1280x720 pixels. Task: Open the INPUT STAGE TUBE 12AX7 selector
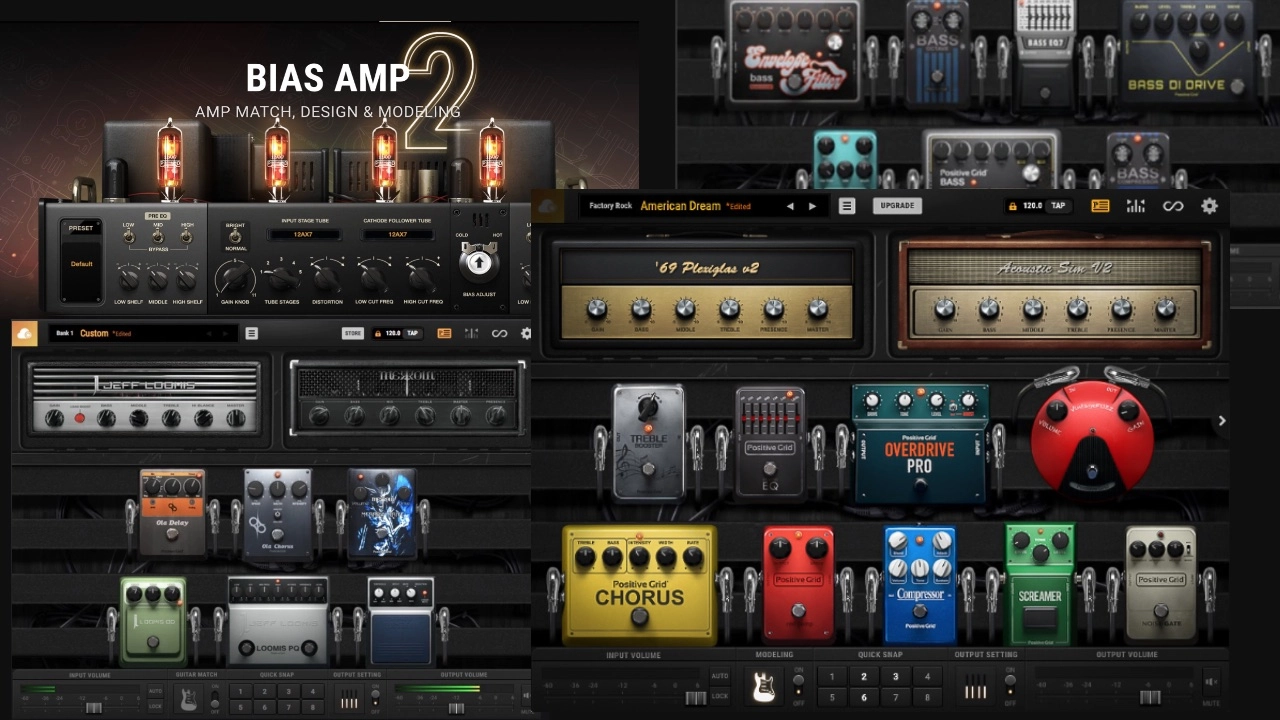[303, 234]
